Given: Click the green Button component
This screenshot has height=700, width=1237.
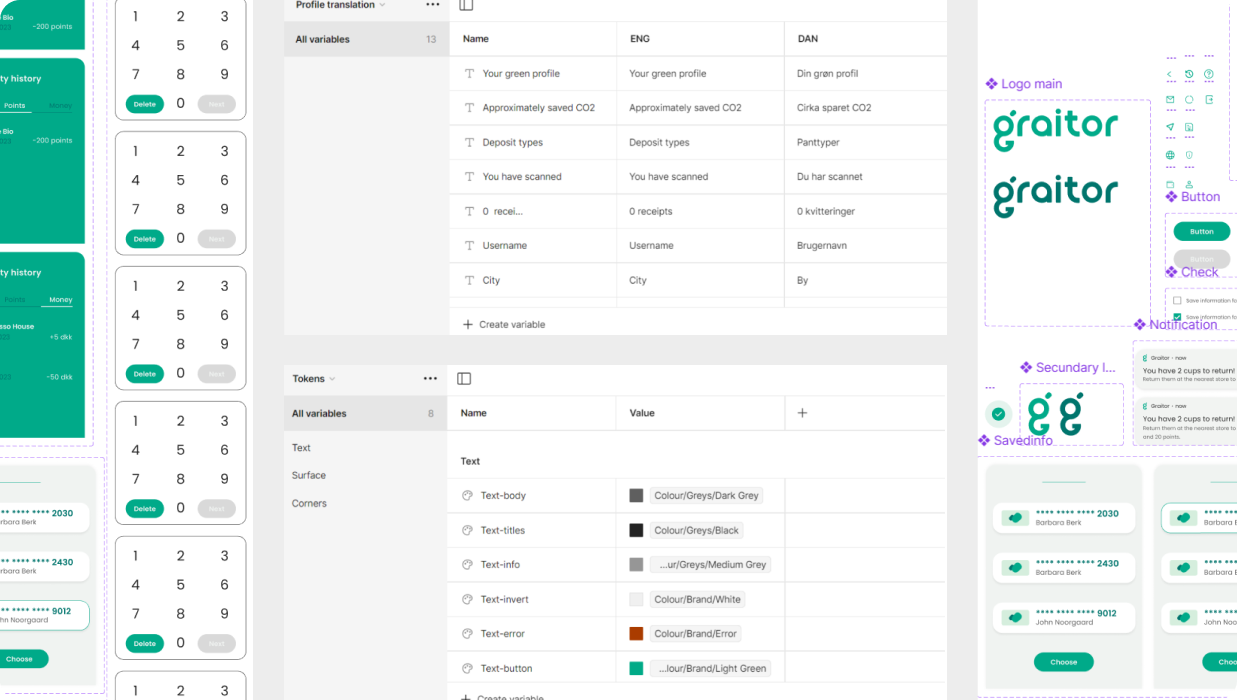Looking at the screenshot, I should tap(1202, 231).
